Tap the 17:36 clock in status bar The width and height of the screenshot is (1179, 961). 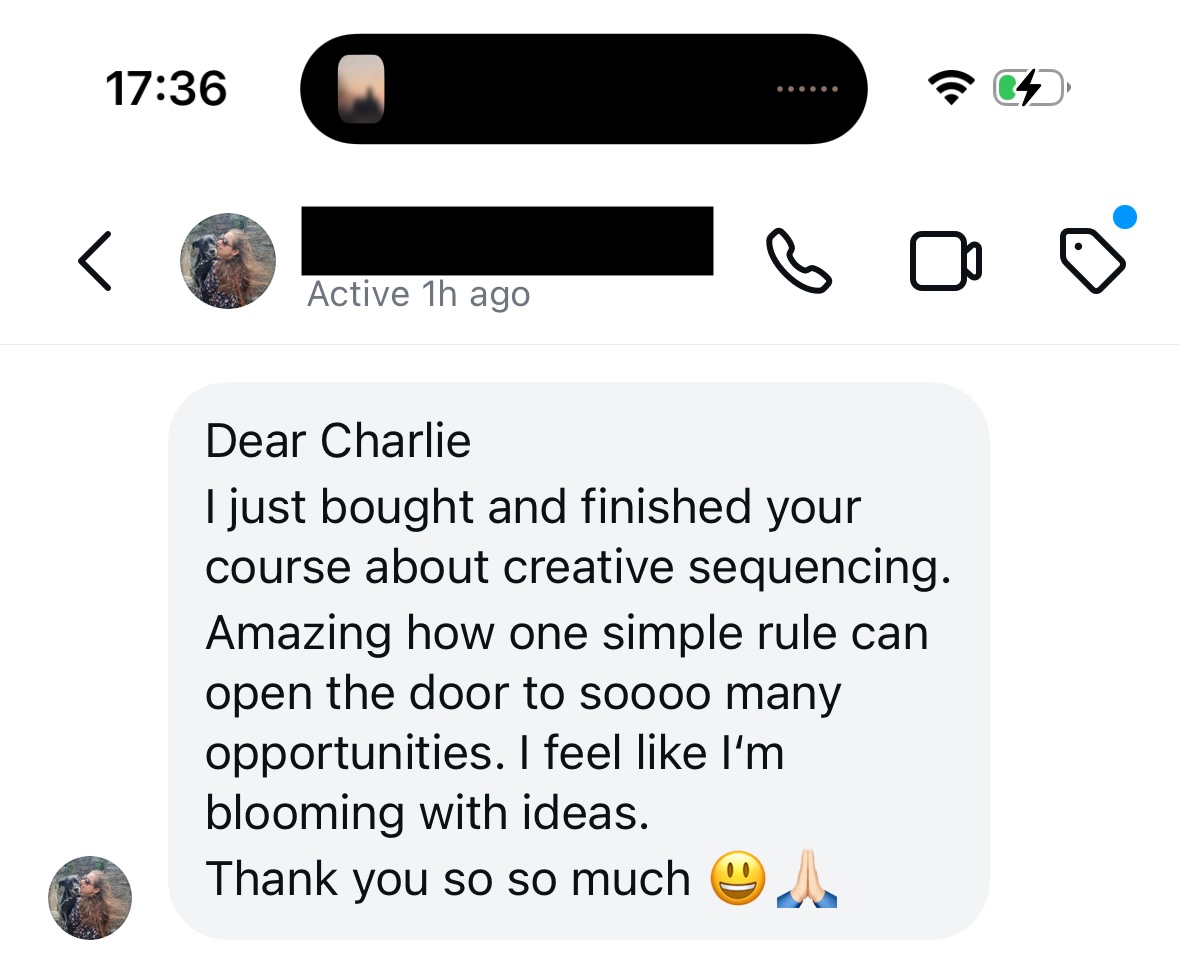tap(166, 89)
